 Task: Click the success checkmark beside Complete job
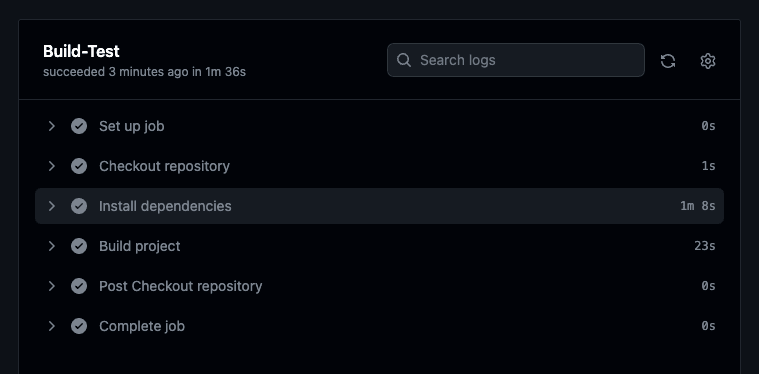coord(79,326)
